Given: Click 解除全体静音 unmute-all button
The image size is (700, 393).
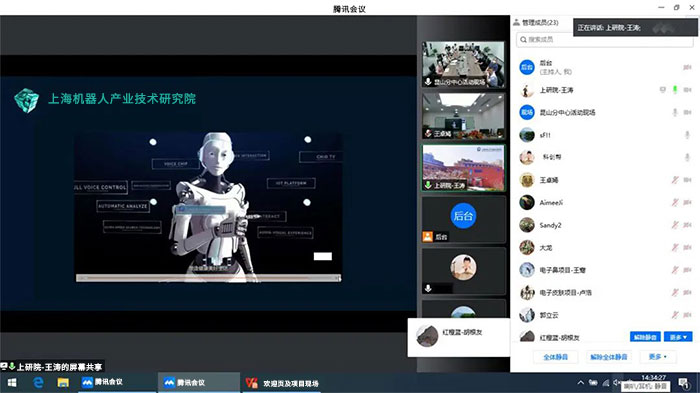Looking at the screenshot, I should pyautogui.click(x=609, y=357).
